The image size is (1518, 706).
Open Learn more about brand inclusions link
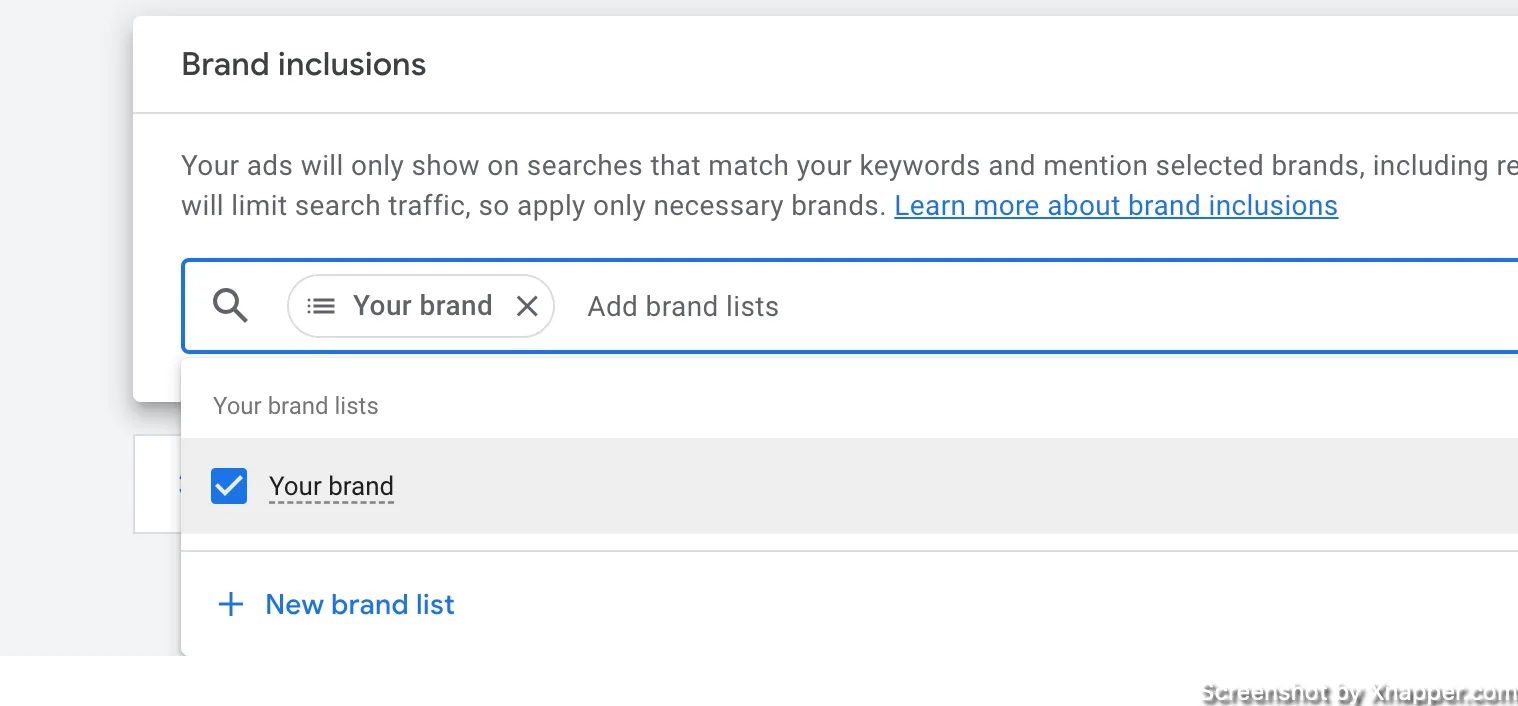[1116, 206]
